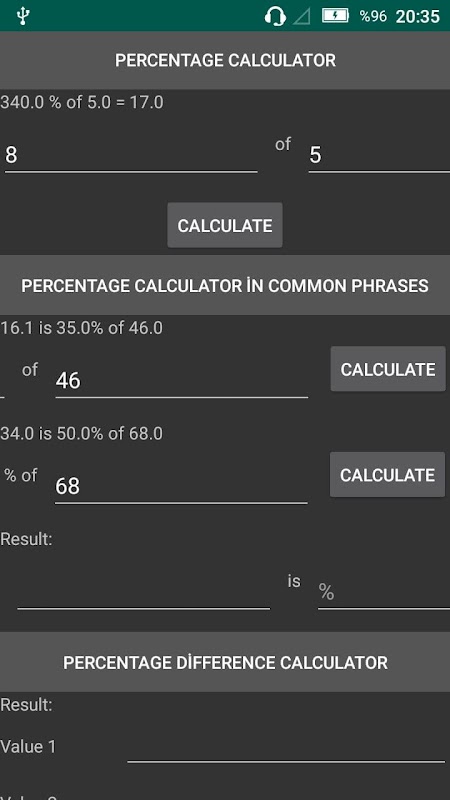
Task: Tap the '340.0 % of 5.0 = 17.0' result text
Action: [x=82, y=103]
